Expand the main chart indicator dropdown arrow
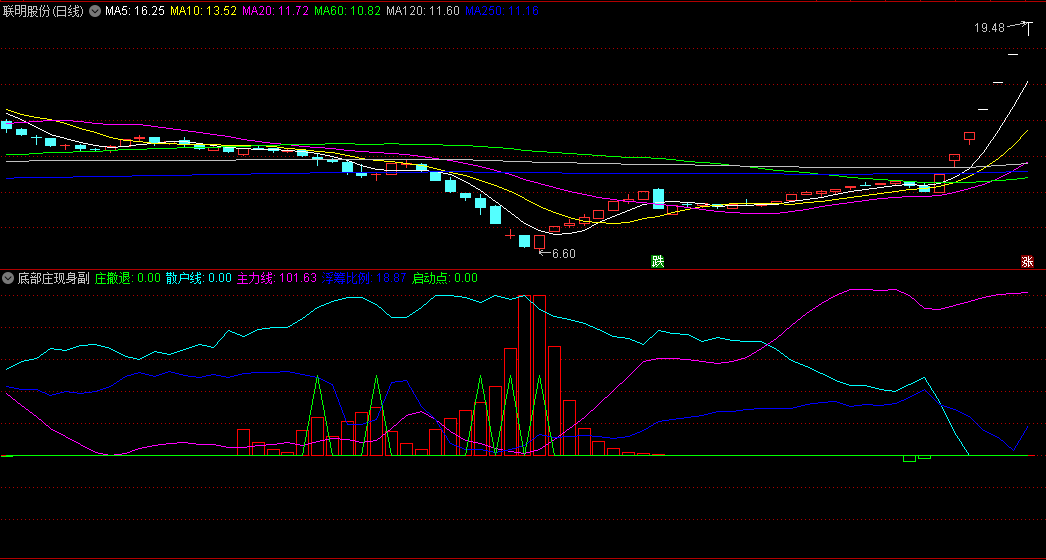This screenshot has height=560, width=1046. click(x=95, y=11)
